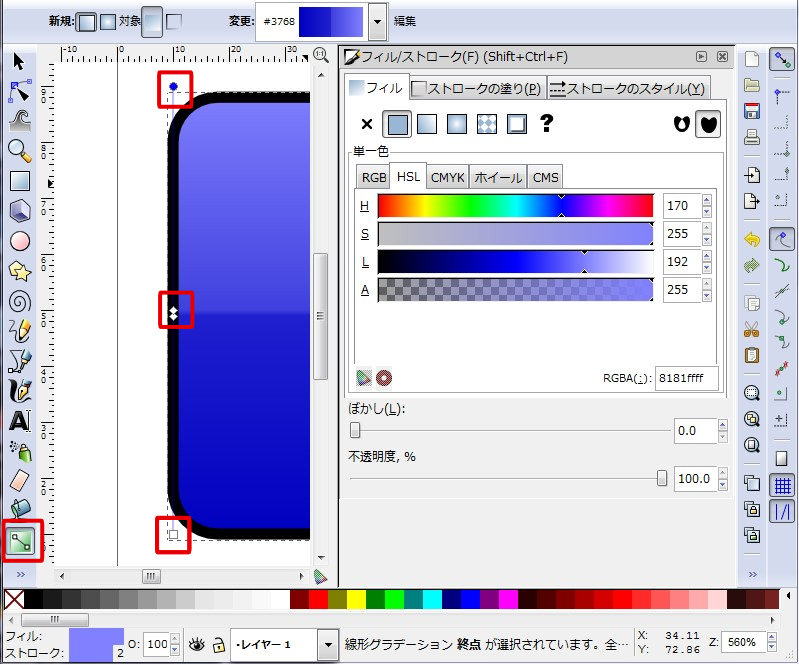Select the Paint Bucket tool
This screenshot has height=664, width=799.
click(x=20, y=508)
